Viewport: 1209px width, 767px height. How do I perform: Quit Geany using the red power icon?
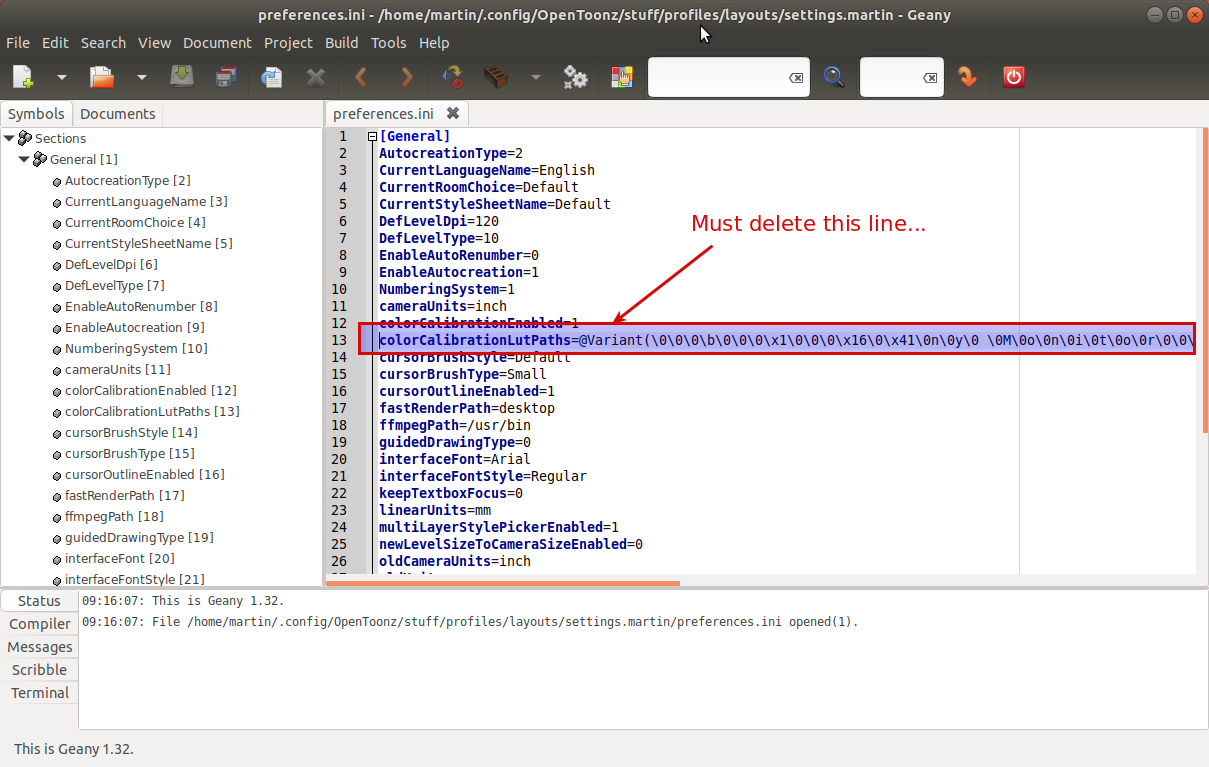click(1013, 77)
